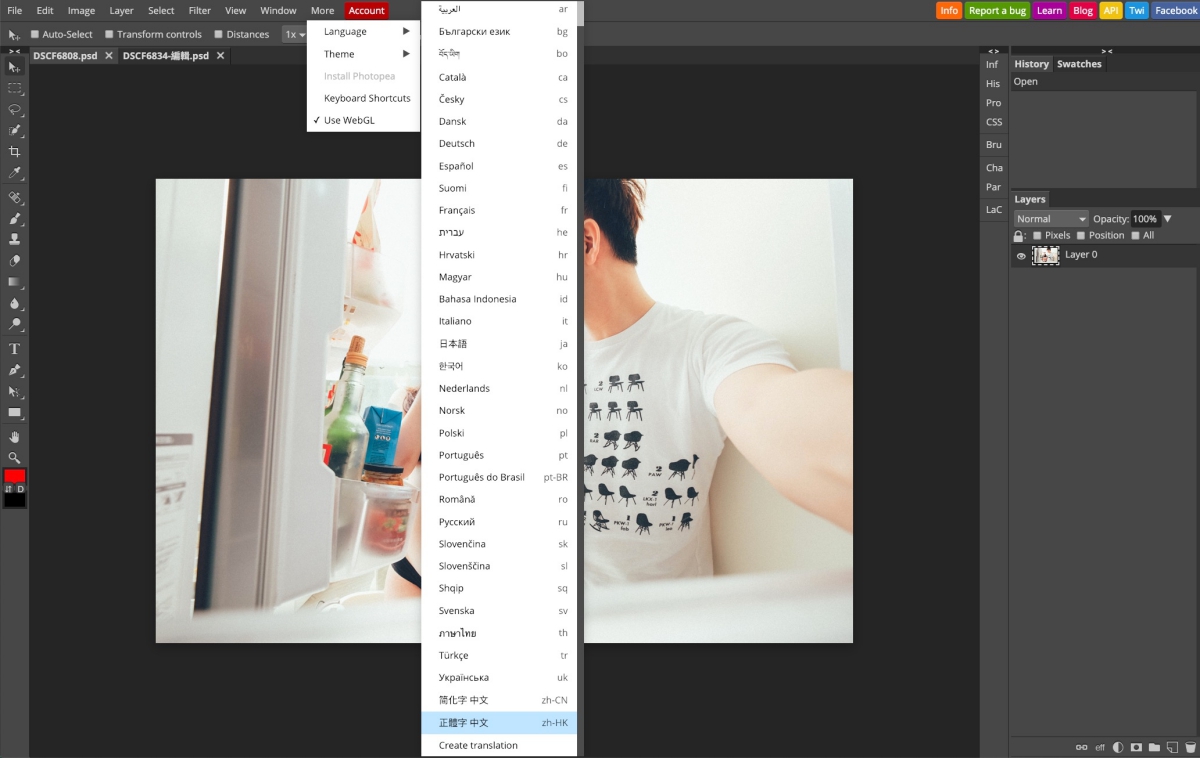
Task: Select the Brush tool
Action: pyautogui.click(x=14, y=218)
